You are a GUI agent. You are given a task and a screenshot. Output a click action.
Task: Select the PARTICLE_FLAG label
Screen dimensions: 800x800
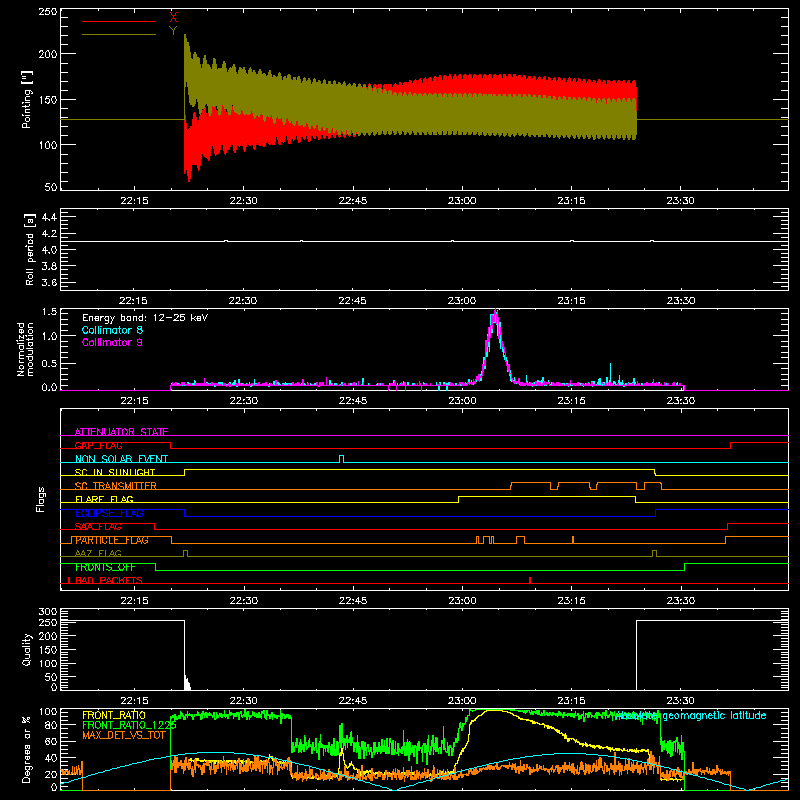(x=112, y=540)
